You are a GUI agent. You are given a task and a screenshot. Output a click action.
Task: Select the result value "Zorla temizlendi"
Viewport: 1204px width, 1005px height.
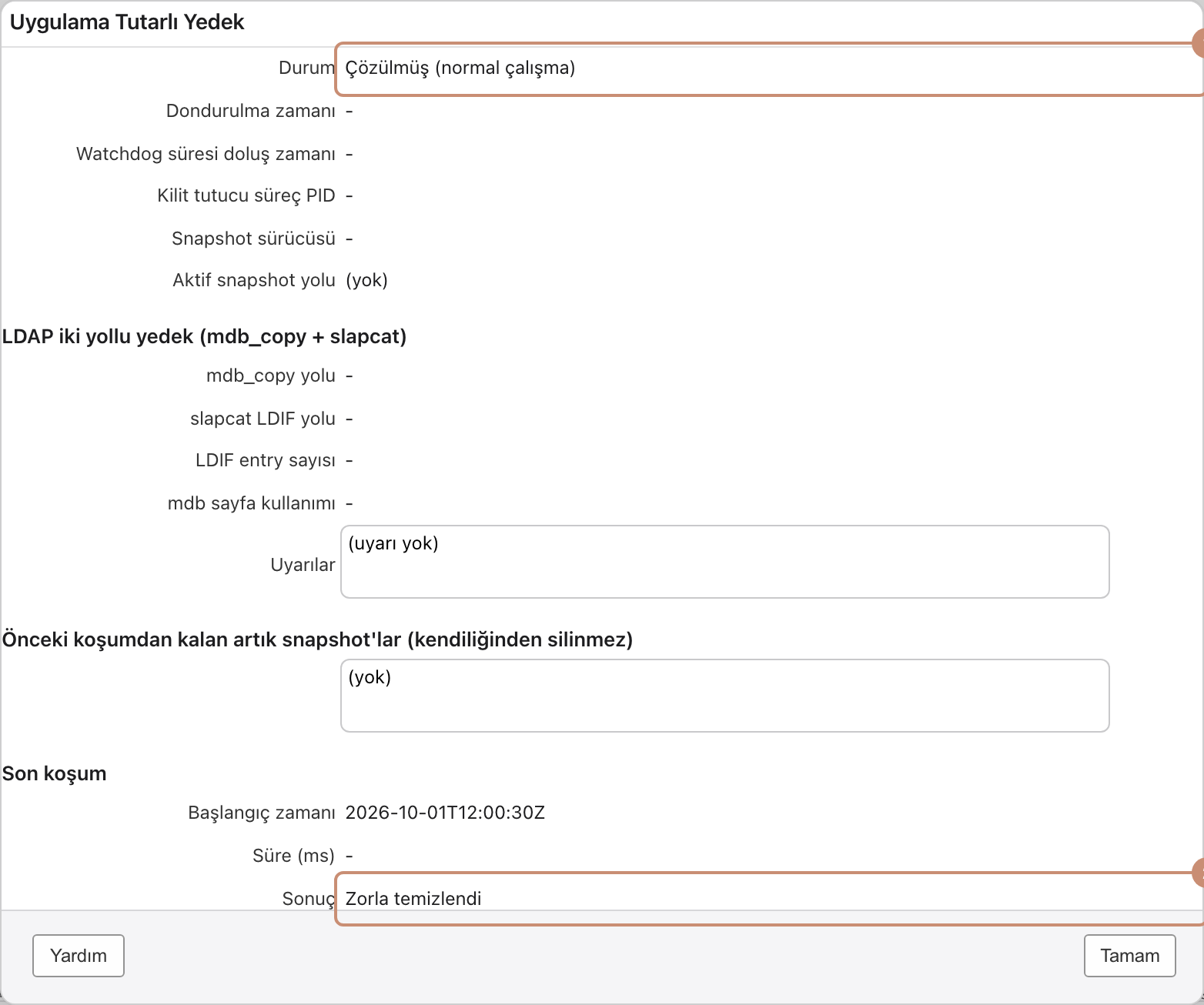click(413, 899)
